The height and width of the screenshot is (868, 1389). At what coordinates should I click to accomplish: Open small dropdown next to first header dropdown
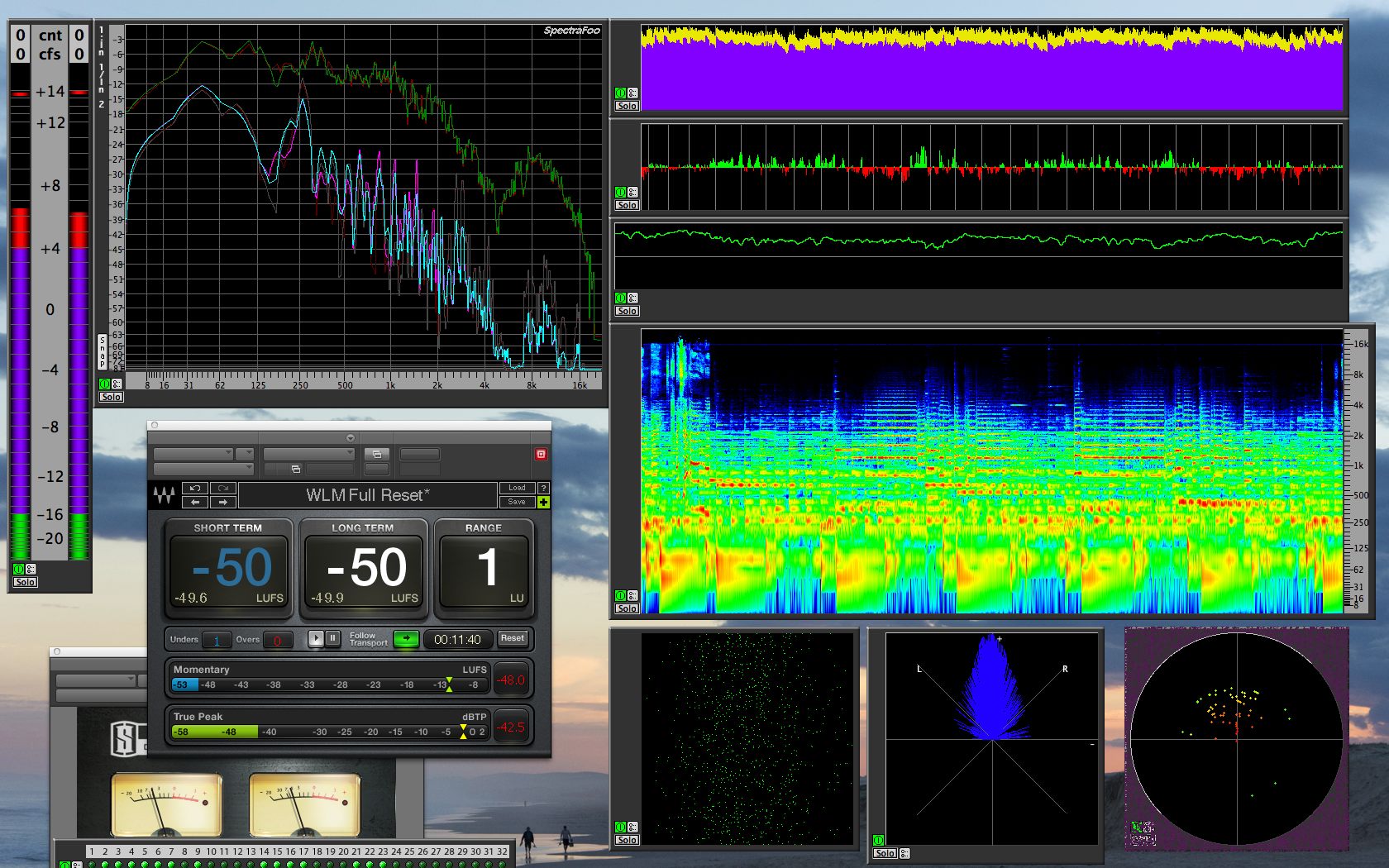click(x=245, y=454)
